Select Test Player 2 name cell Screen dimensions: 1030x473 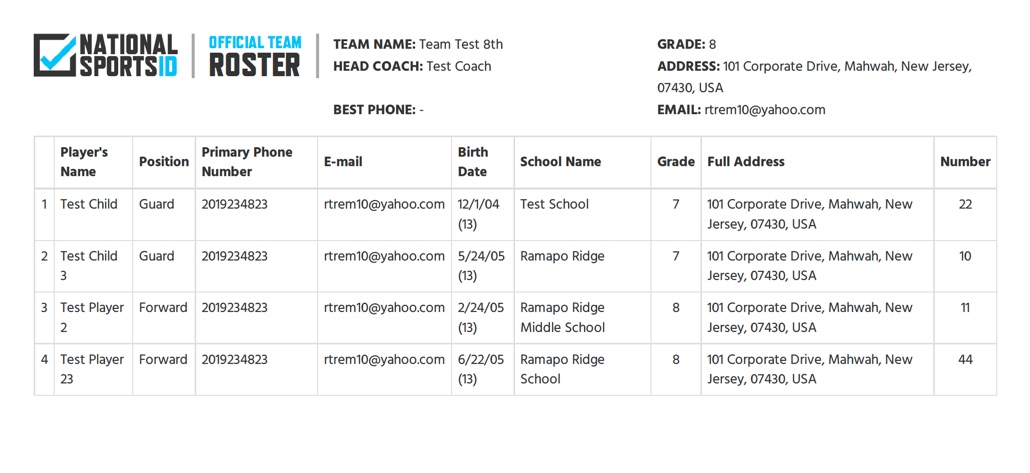click(x=93, y=317)
